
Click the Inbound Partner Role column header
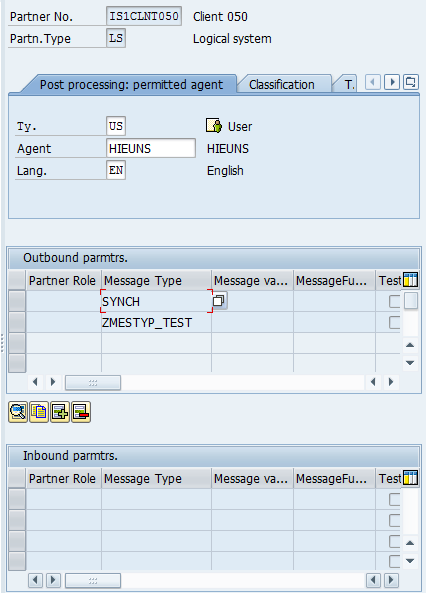point(63,478)
